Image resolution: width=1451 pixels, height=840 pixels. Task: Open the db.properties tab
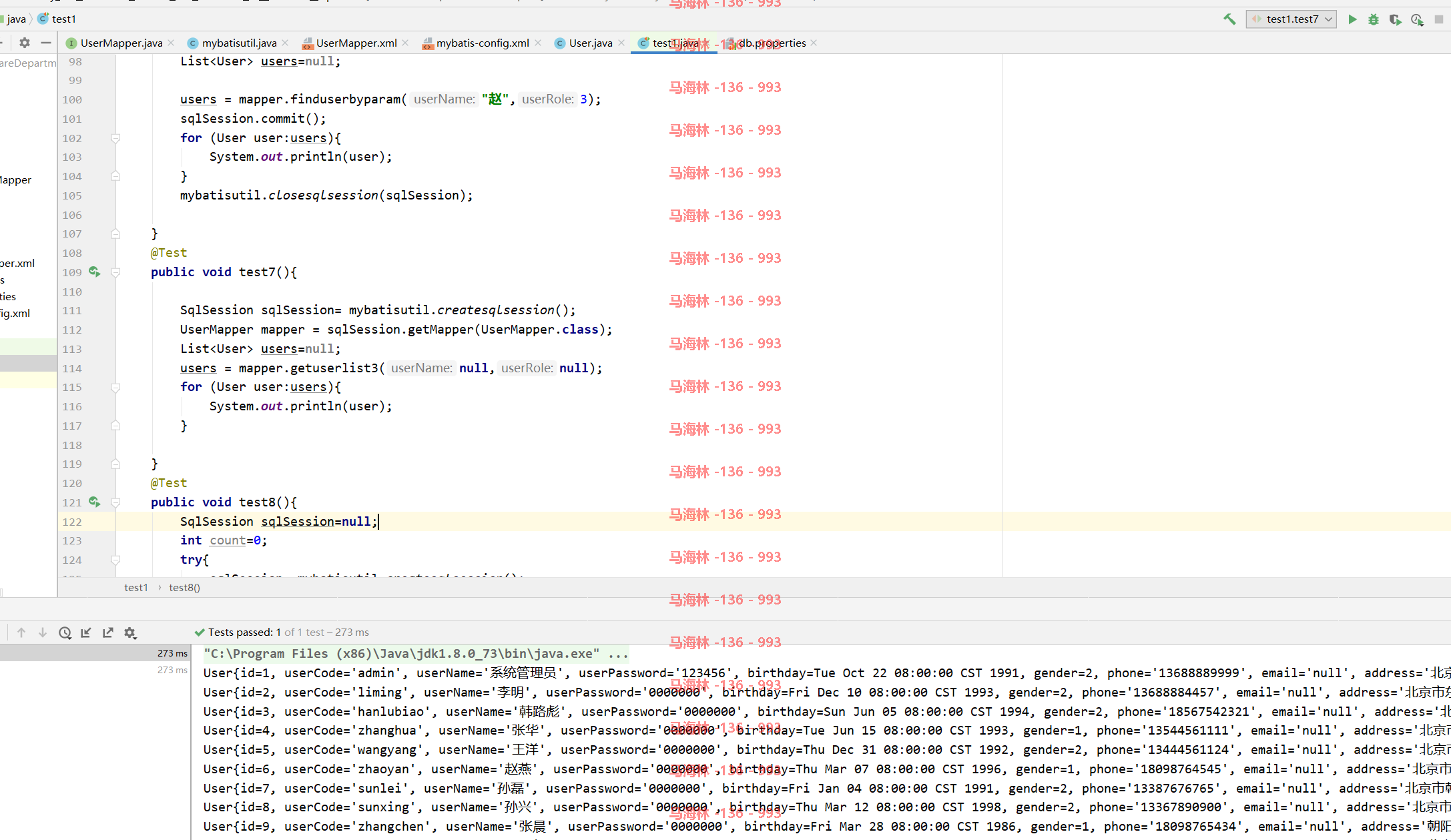point(772,43)
